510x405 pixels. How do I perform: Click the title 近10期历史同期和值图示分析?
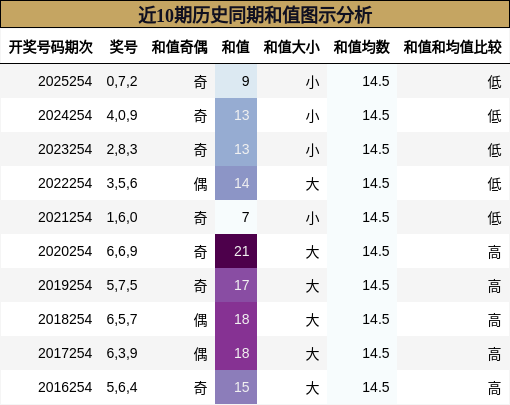[x=255, y=15]
